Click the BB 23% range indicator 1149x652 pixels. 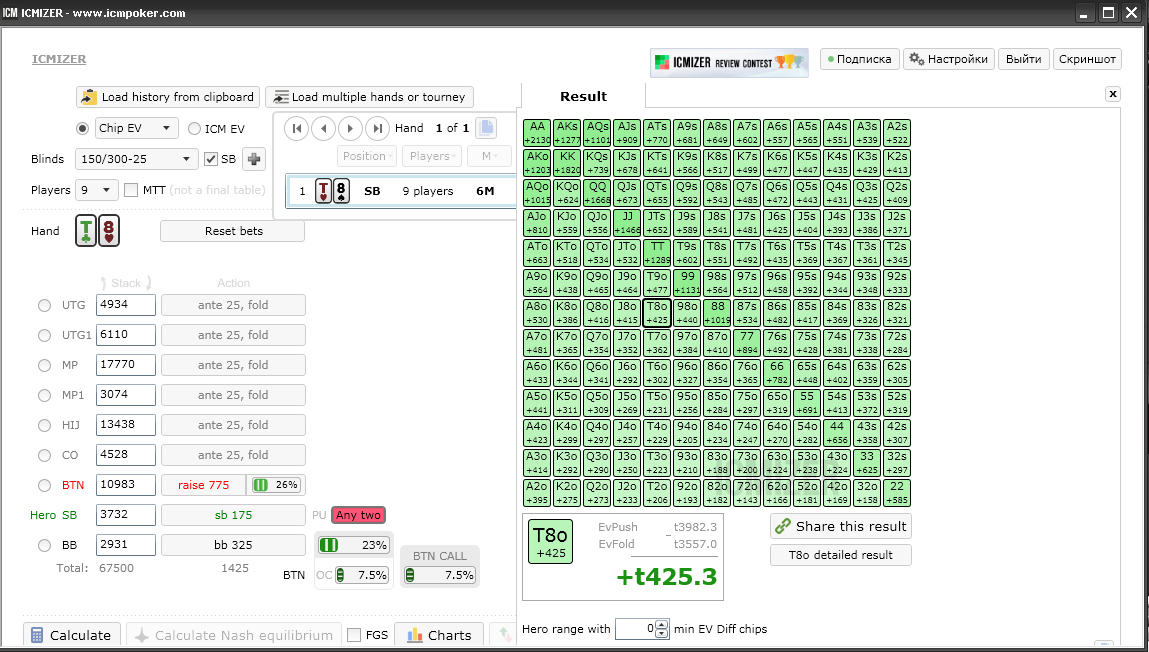[352, 545]
